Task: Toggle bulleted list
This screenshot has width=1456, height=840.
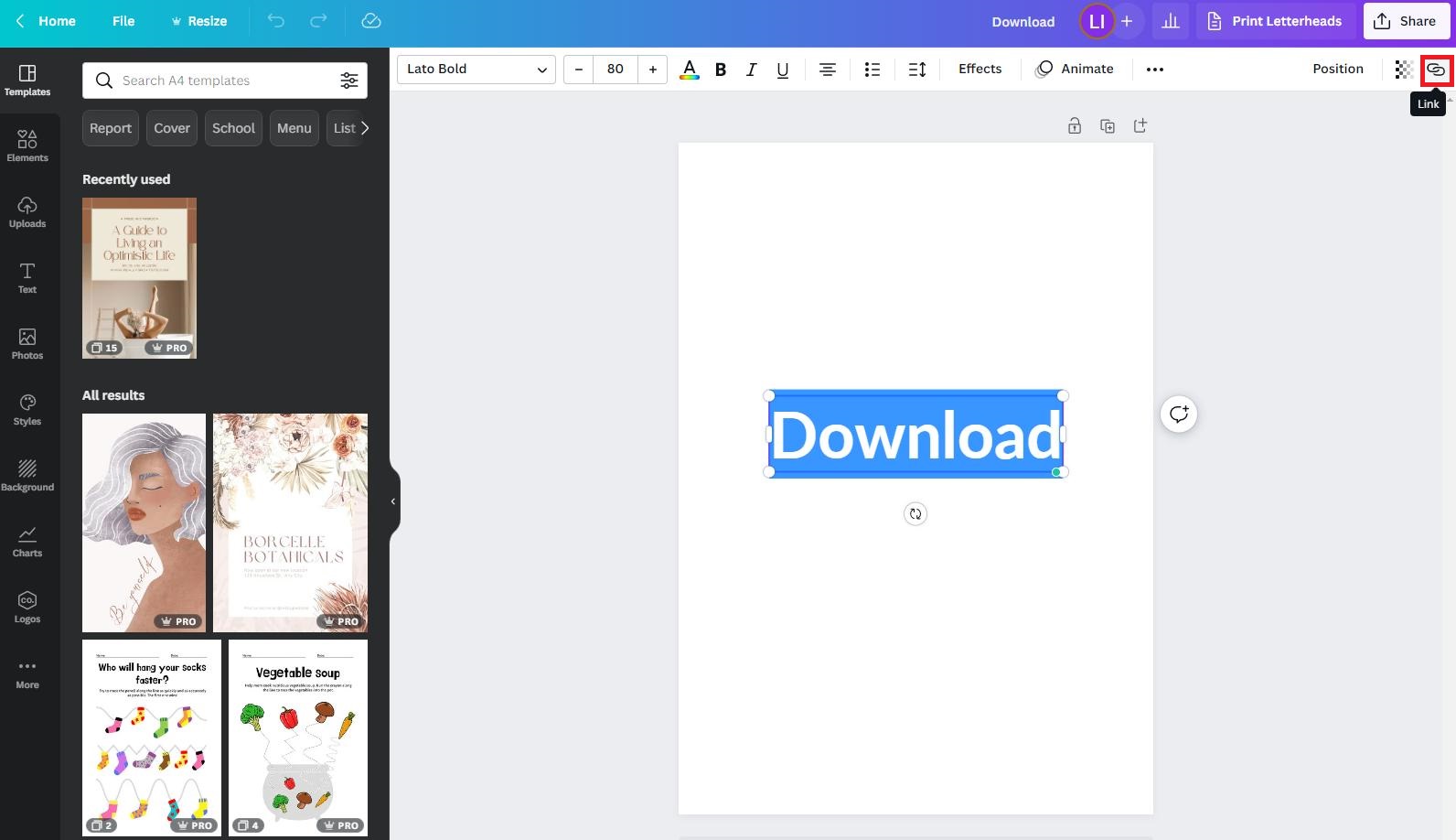Action: point(873,70)
